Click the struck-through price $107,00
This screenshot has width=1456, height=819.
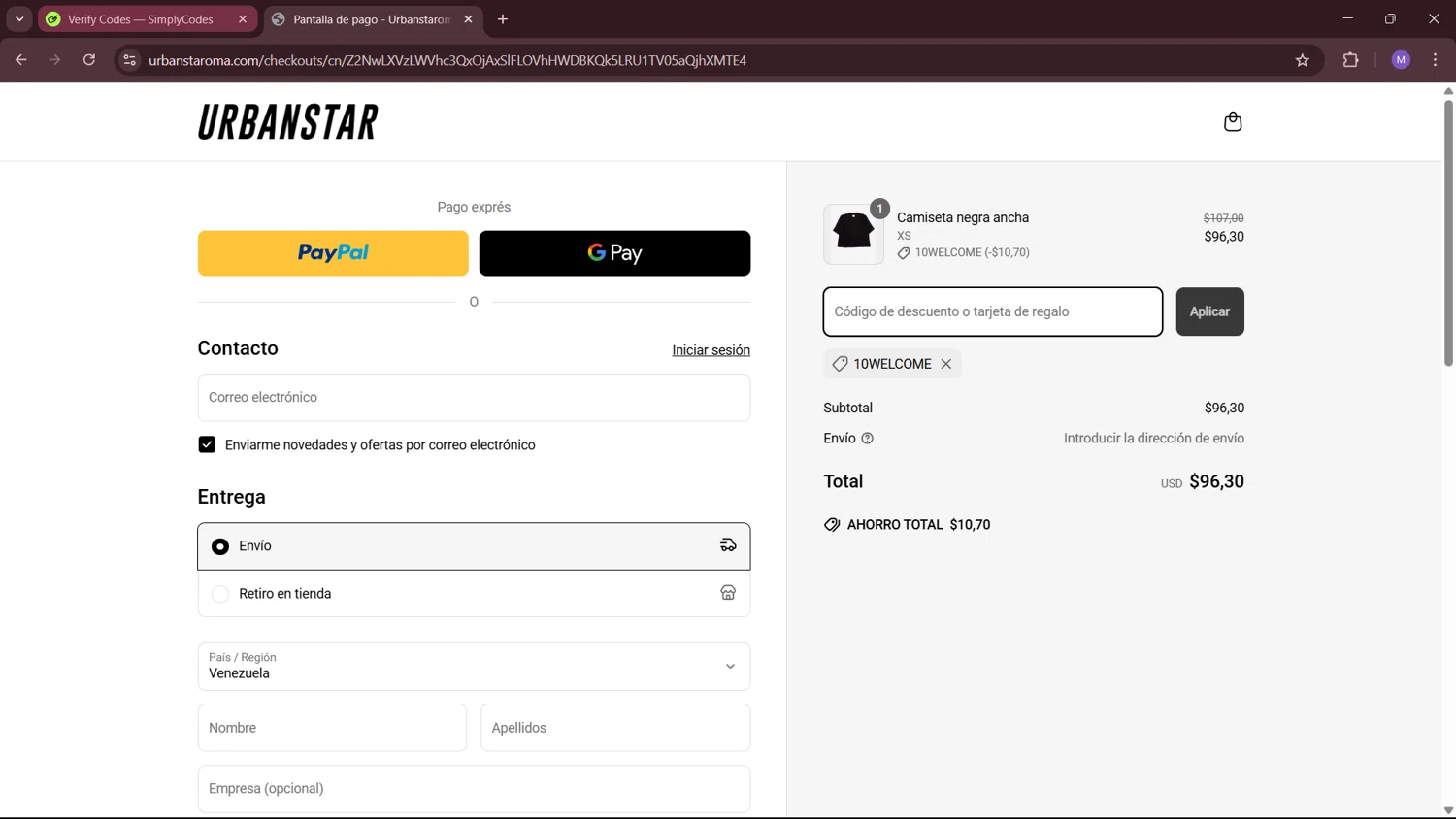click(1223, 218)
